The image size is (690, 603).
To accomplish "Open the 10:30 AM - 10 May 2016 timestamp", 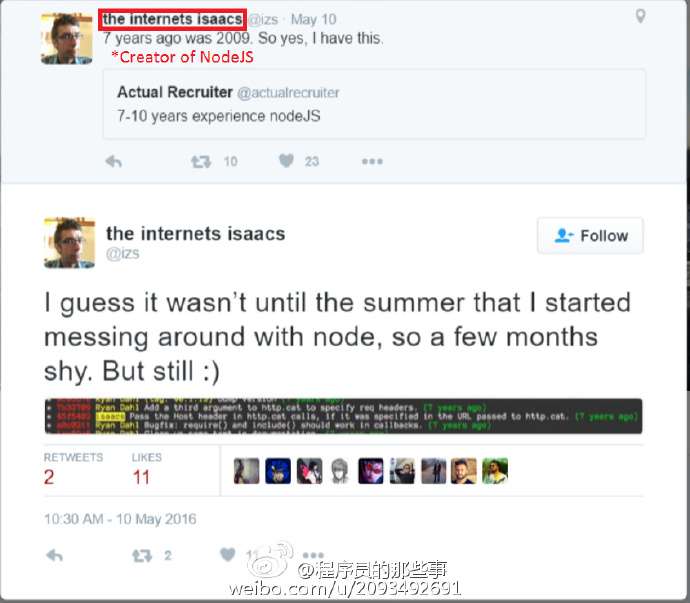I will click(120, 519).
